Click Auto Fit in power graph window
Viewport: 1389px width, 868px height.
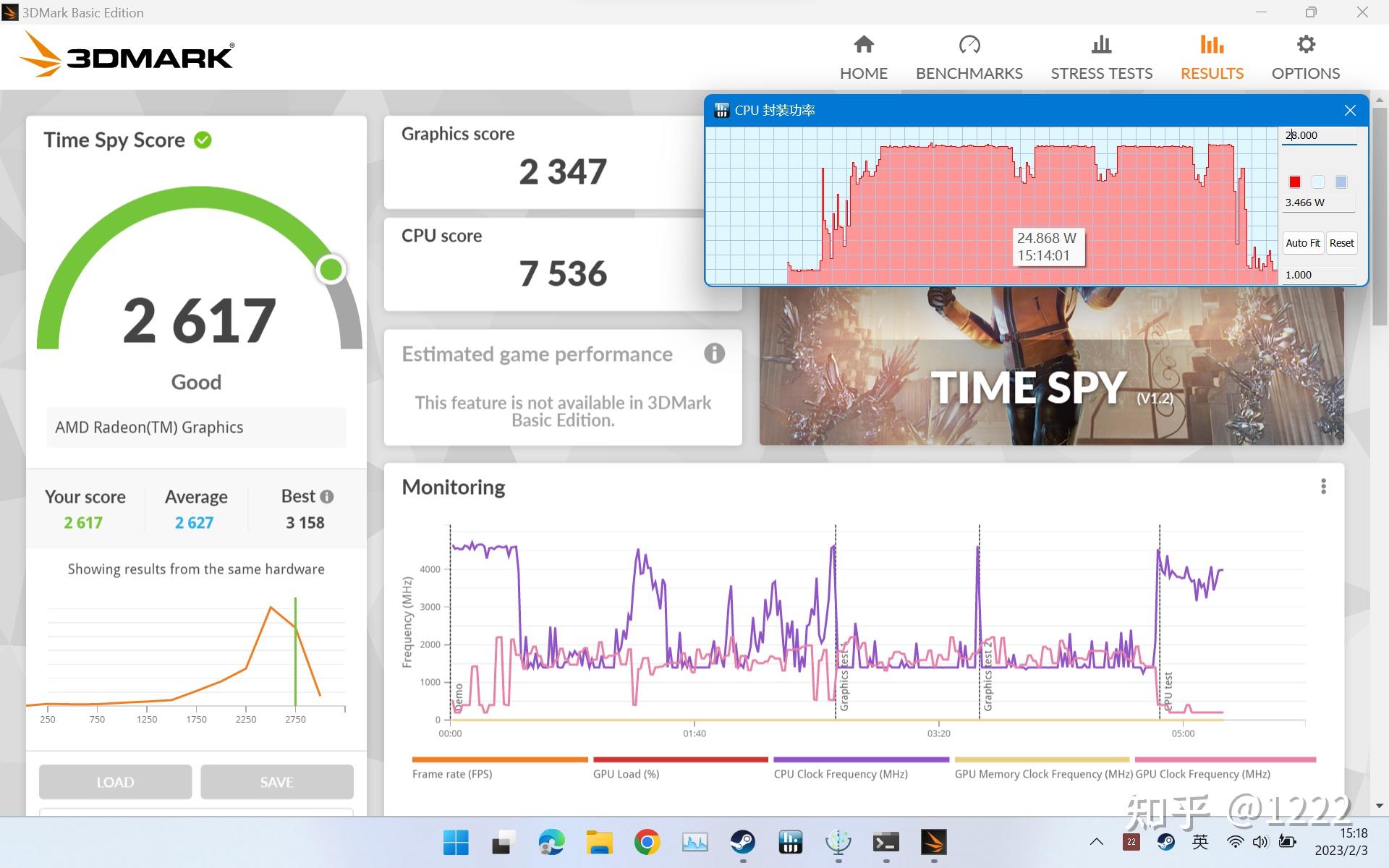(x=1303, y=243)
